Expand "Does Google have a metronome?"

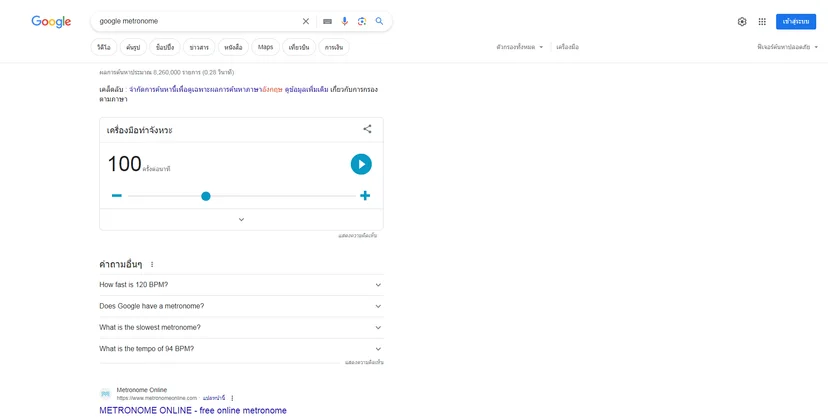tap(241, 306)
